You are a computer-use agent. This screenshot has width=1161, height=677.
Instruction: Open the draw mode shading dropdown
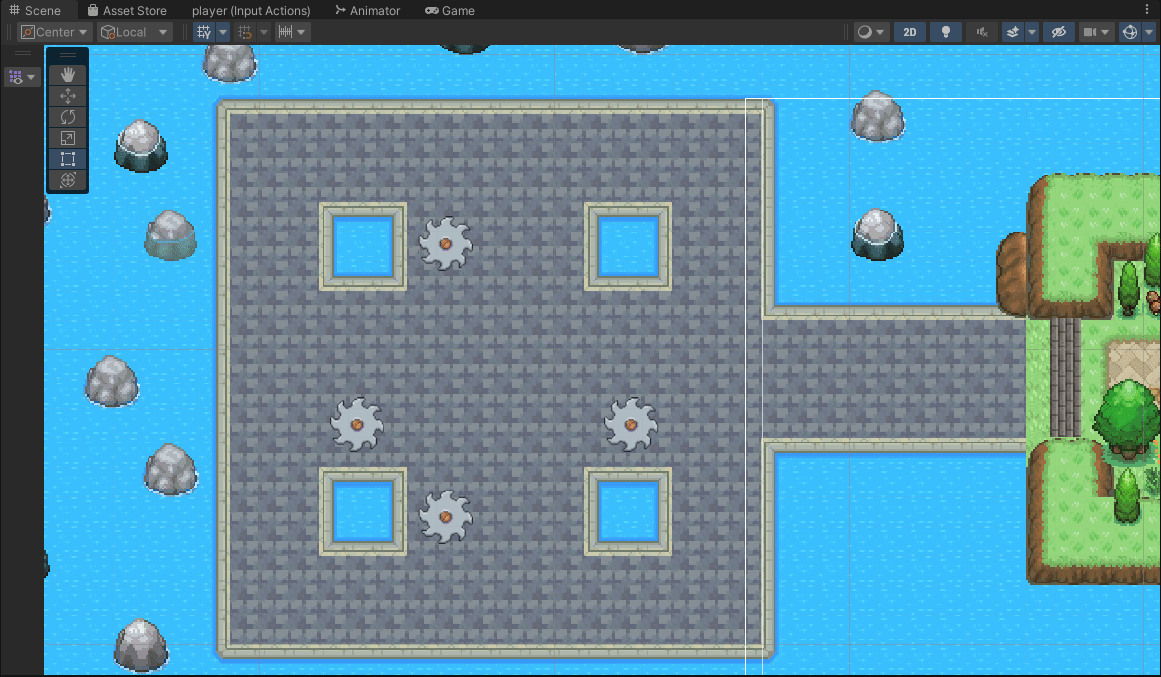870,32
